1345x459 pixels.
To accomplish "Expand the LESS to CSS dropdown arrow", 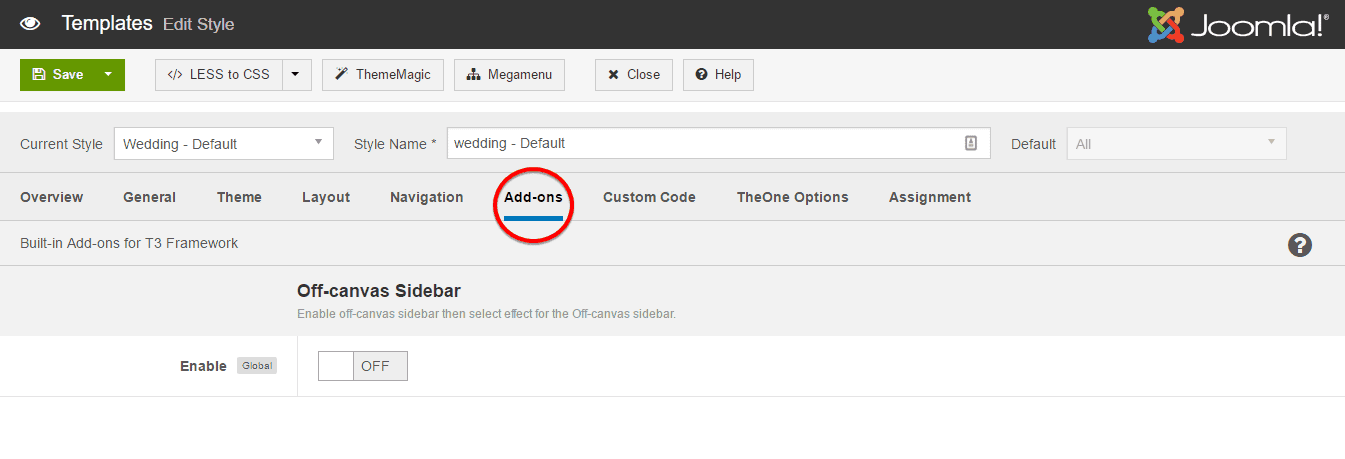I will tap(296, 75).
